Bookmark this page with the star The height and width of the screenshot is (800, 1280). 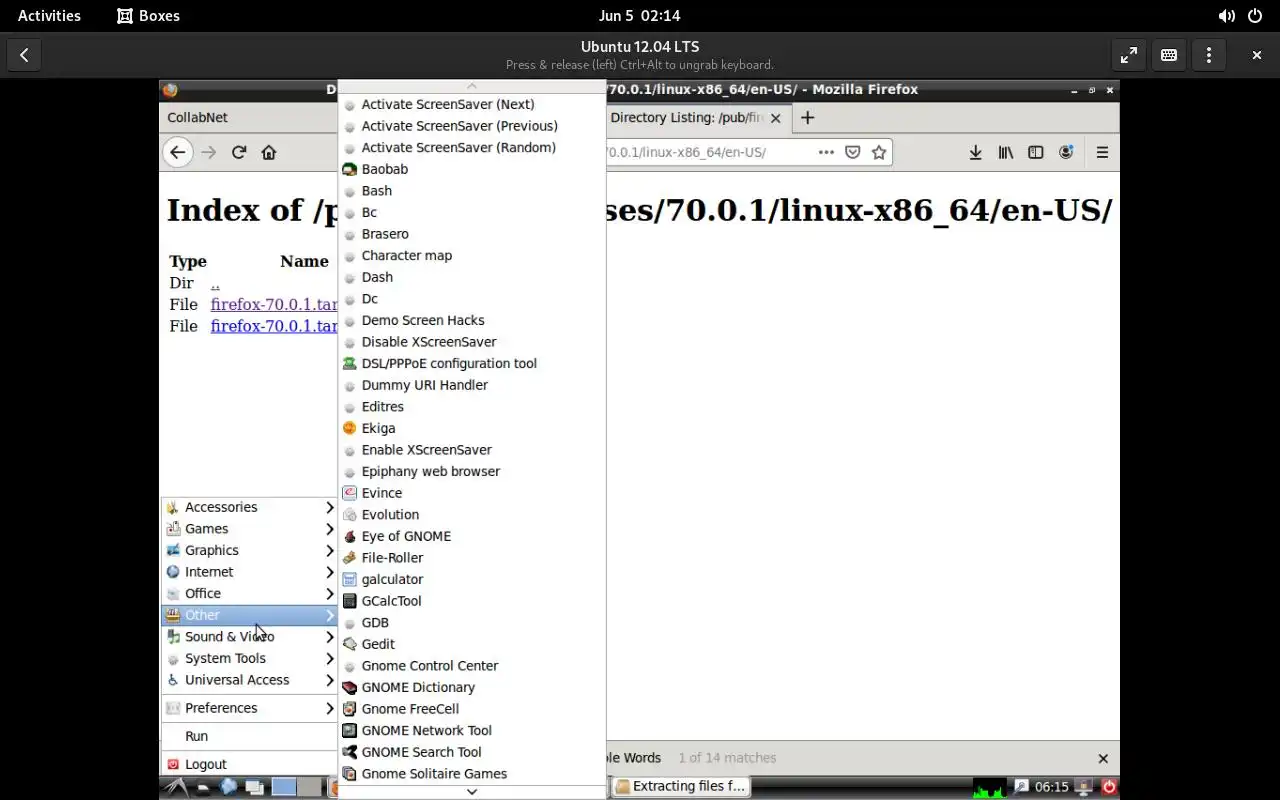click(x=879, y=152)
